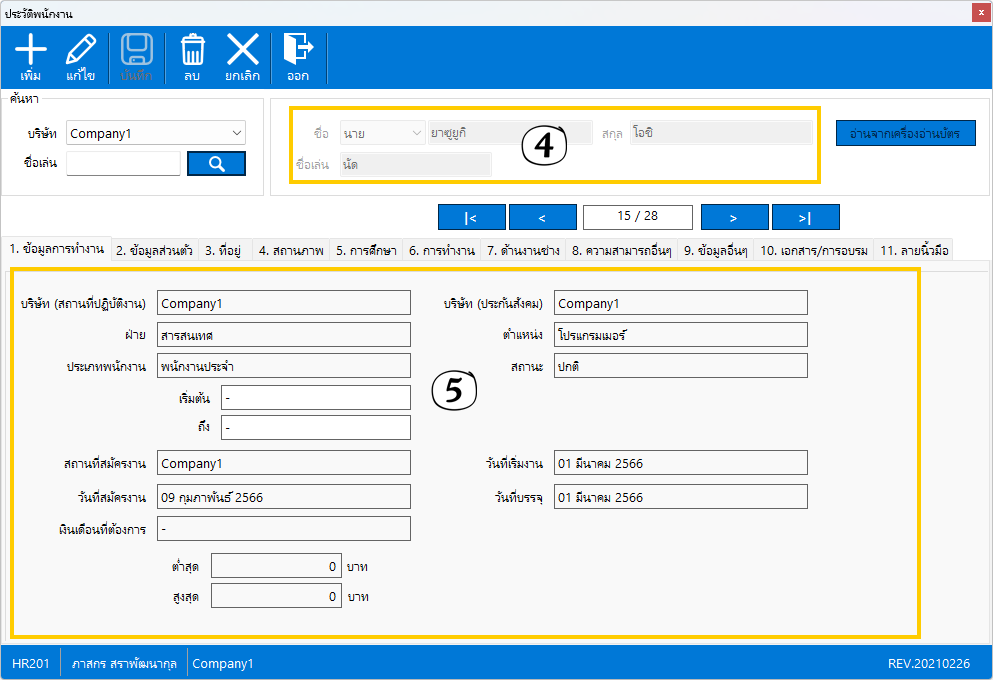The width and height of the screenshot is (993, 680).
Task: Click the ลบ (Delete) trash icon
Action: (192, 56)
